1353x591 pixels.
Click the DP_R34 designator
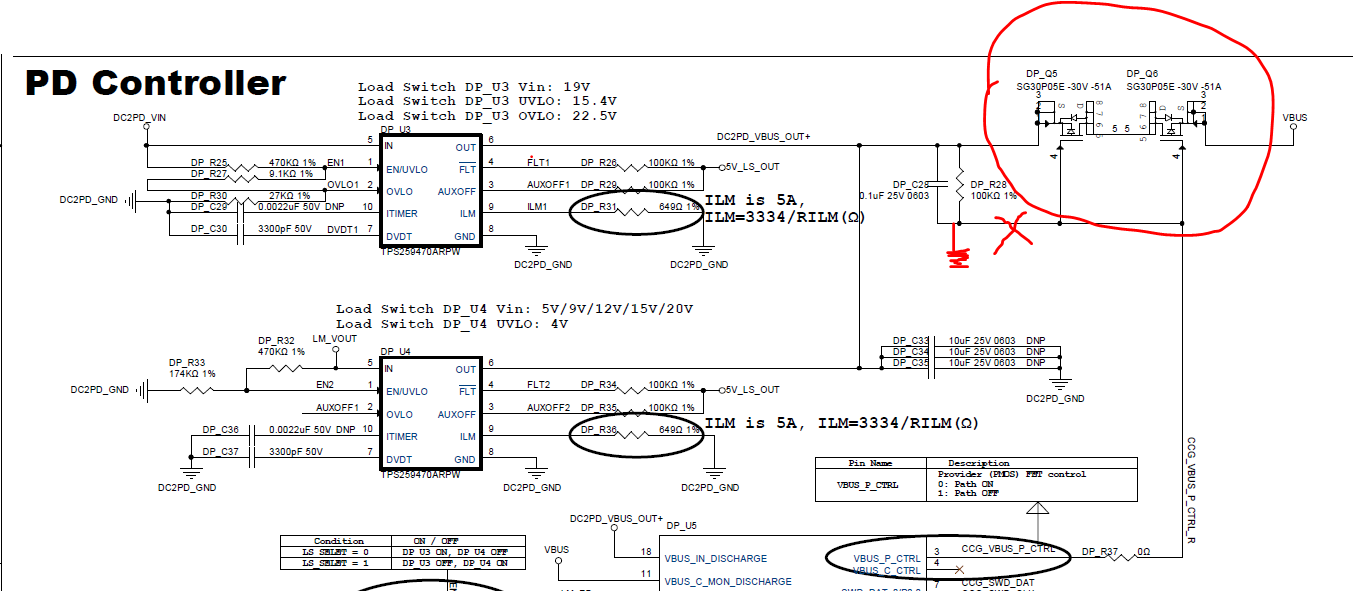[x=599, y=385]
